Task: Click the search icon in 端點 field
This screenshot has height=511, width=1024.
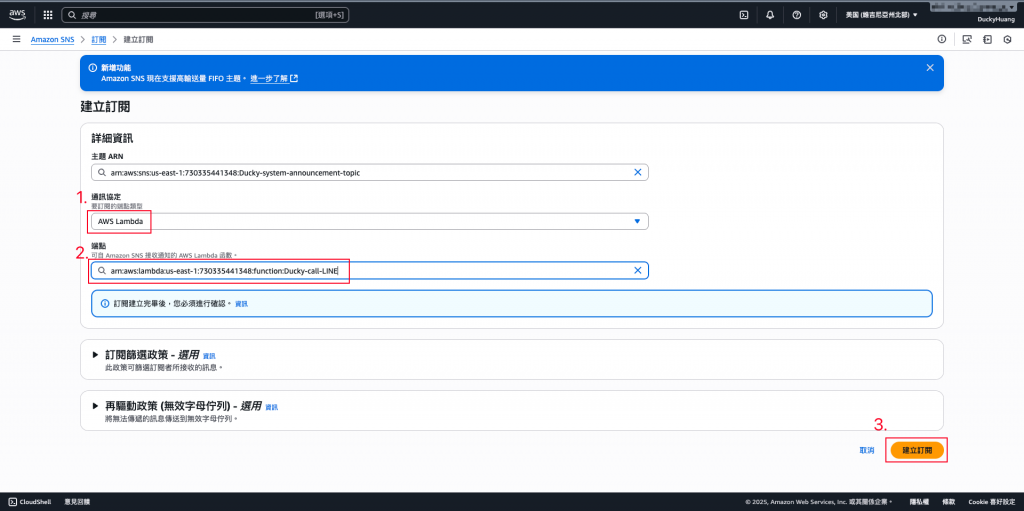Action: [101, 271]
